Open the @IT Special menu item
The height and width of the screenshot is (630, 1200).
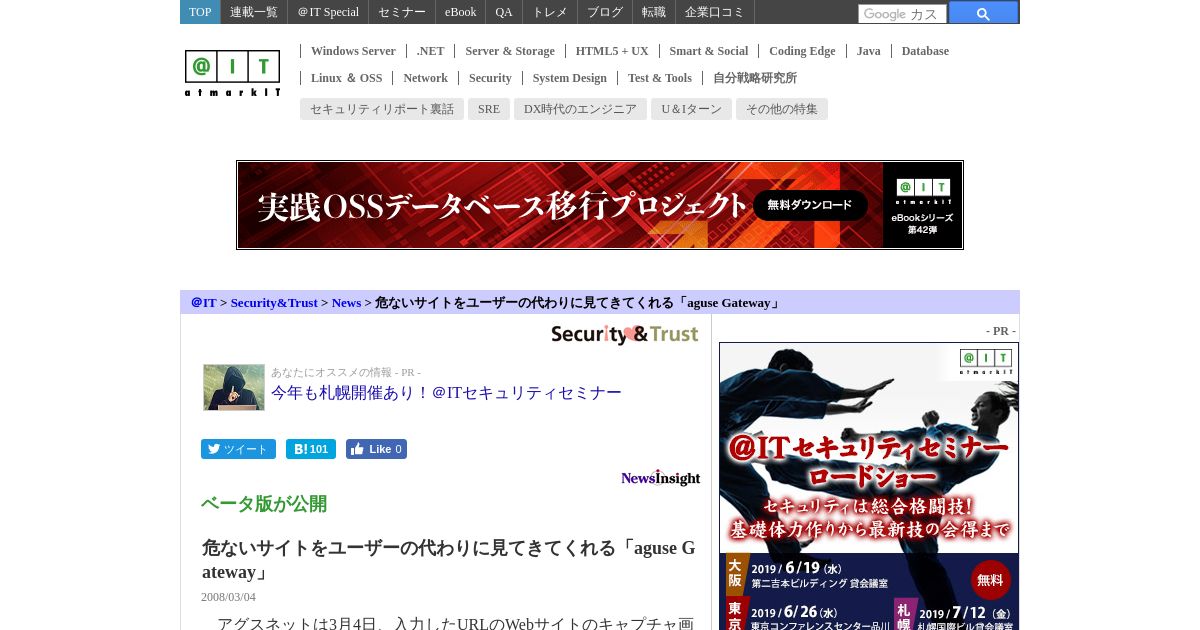coord(328,12)
